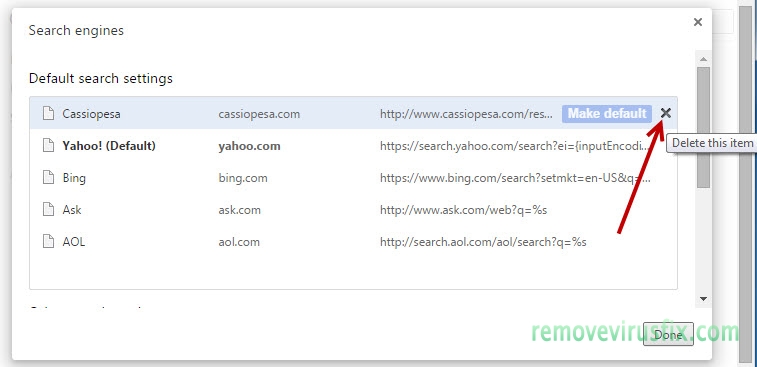Image resolution: width=757 pixels, height=367 pixels.
Task: Select the Bing engine name
Action: pyautogui.click(x=74, y=178)
